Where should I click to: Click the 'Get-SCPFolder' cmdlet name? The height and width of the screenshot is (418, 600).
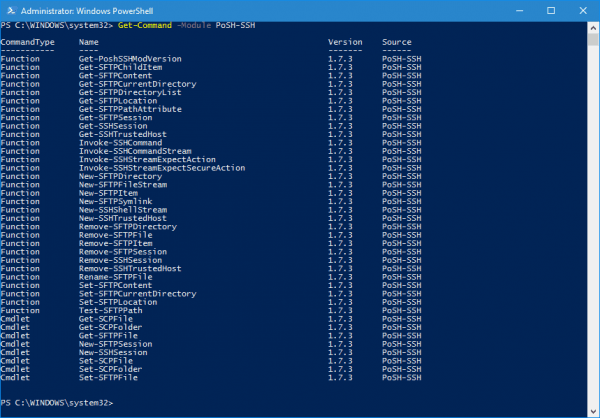click(x=111, y=328)
